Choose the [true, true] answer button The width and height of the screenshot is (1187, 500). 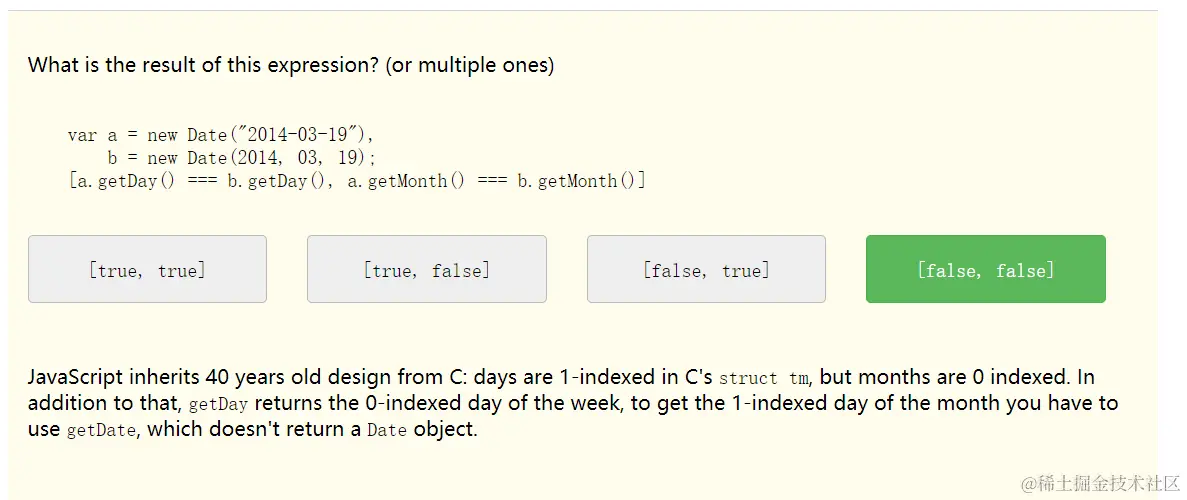(x=147, y=269)
